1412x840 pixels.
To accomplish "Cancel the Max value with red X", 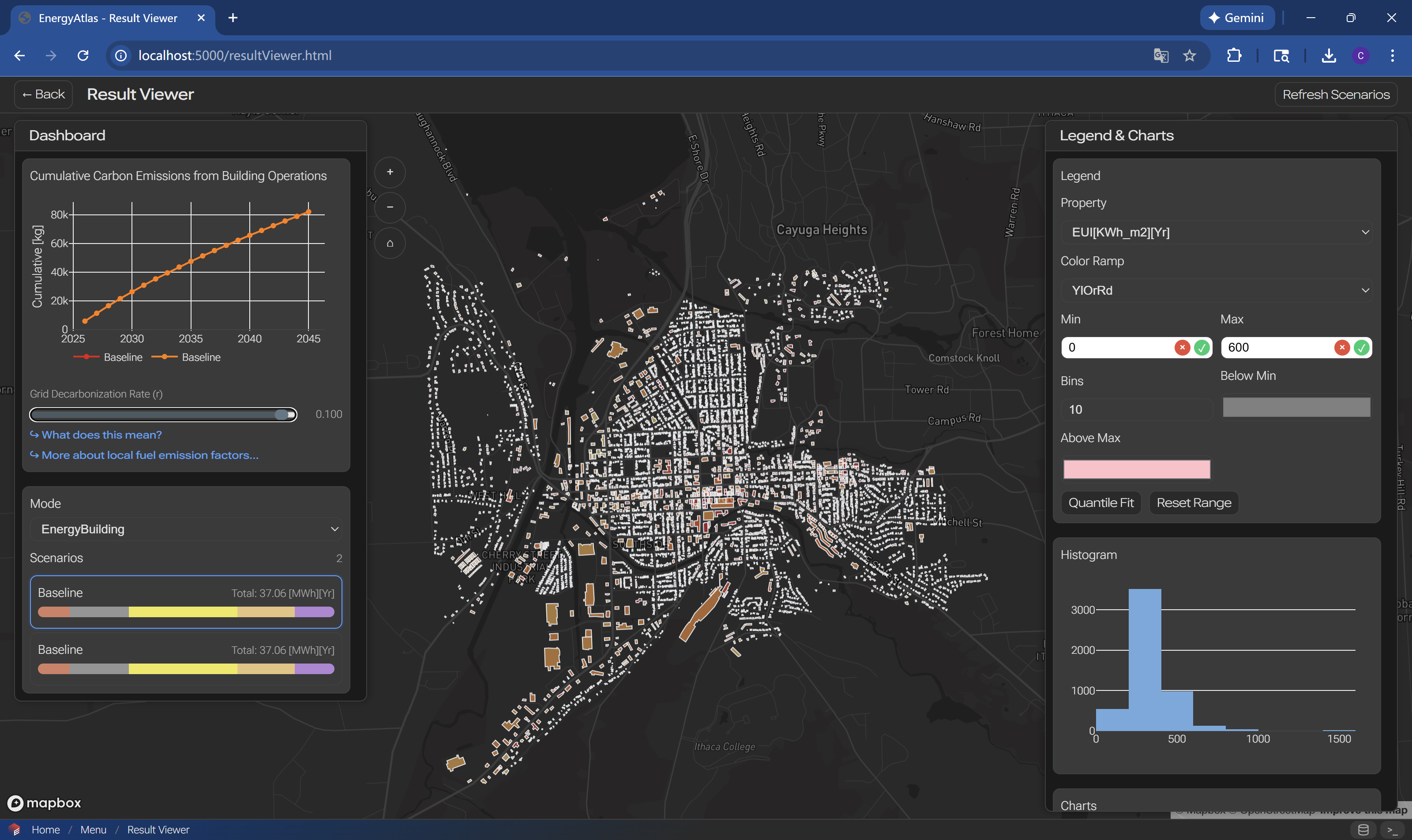I will (1341, 348).
